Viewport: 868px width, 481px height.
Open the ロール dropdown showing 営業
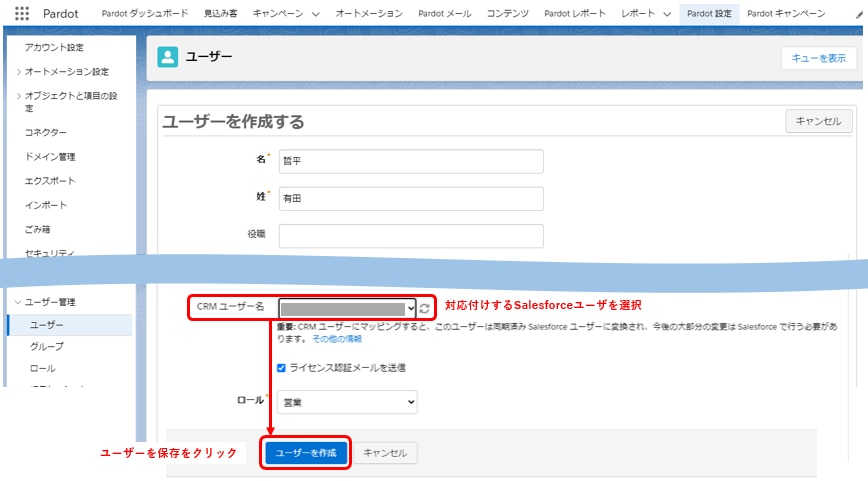point(347,402)
